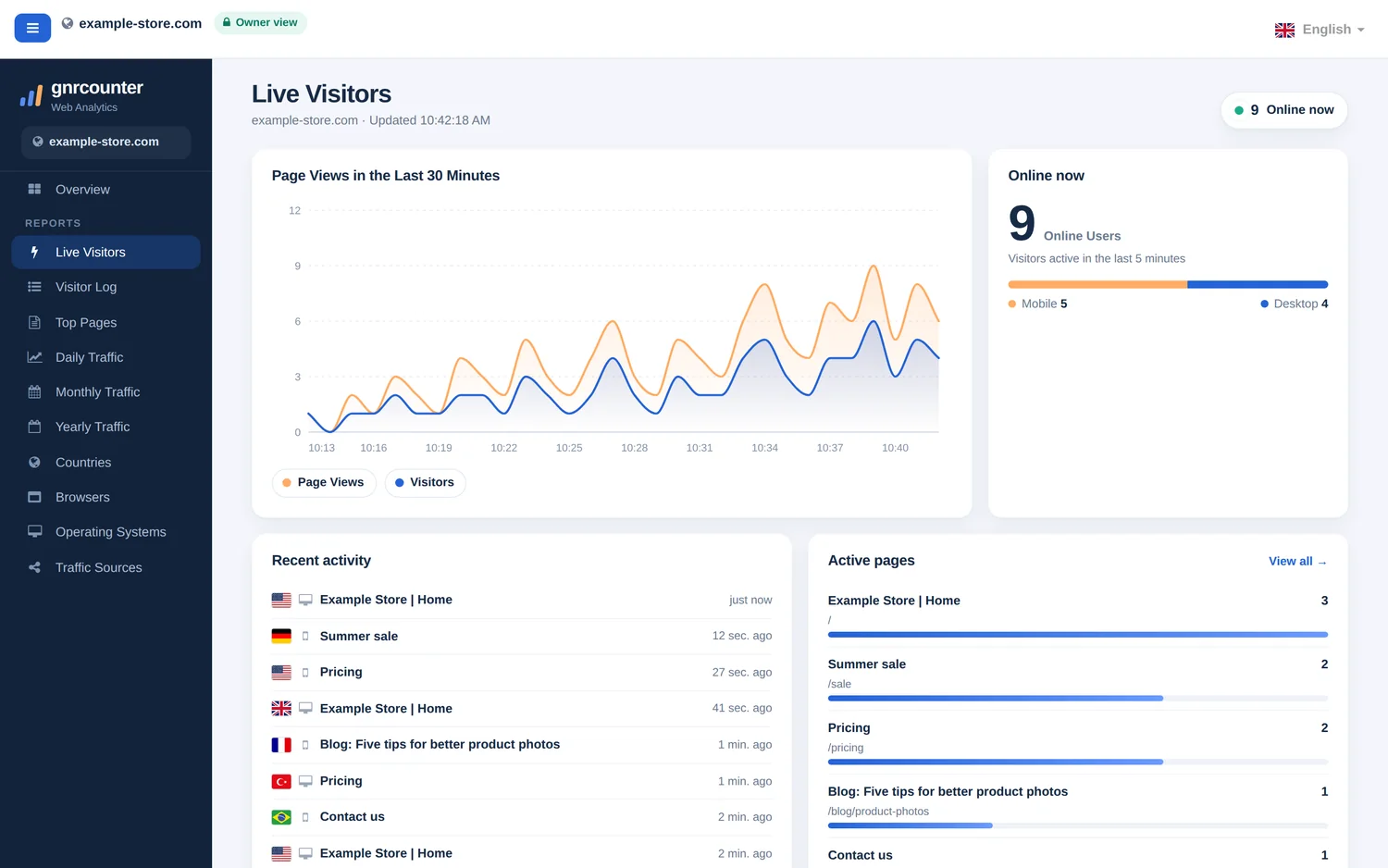Click the Overview grid icon
This screenshot has width=1388, height=868.
(34, 189)
